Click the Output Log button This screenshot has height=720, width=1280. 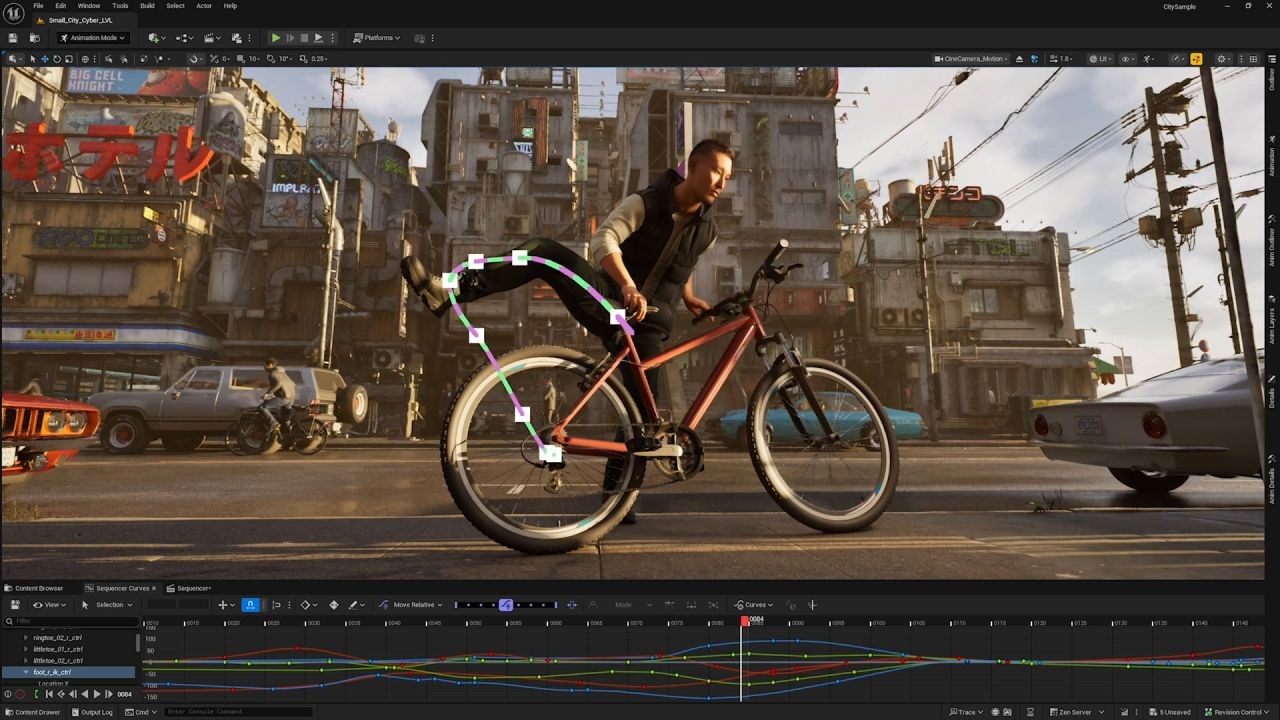(92, 712)
